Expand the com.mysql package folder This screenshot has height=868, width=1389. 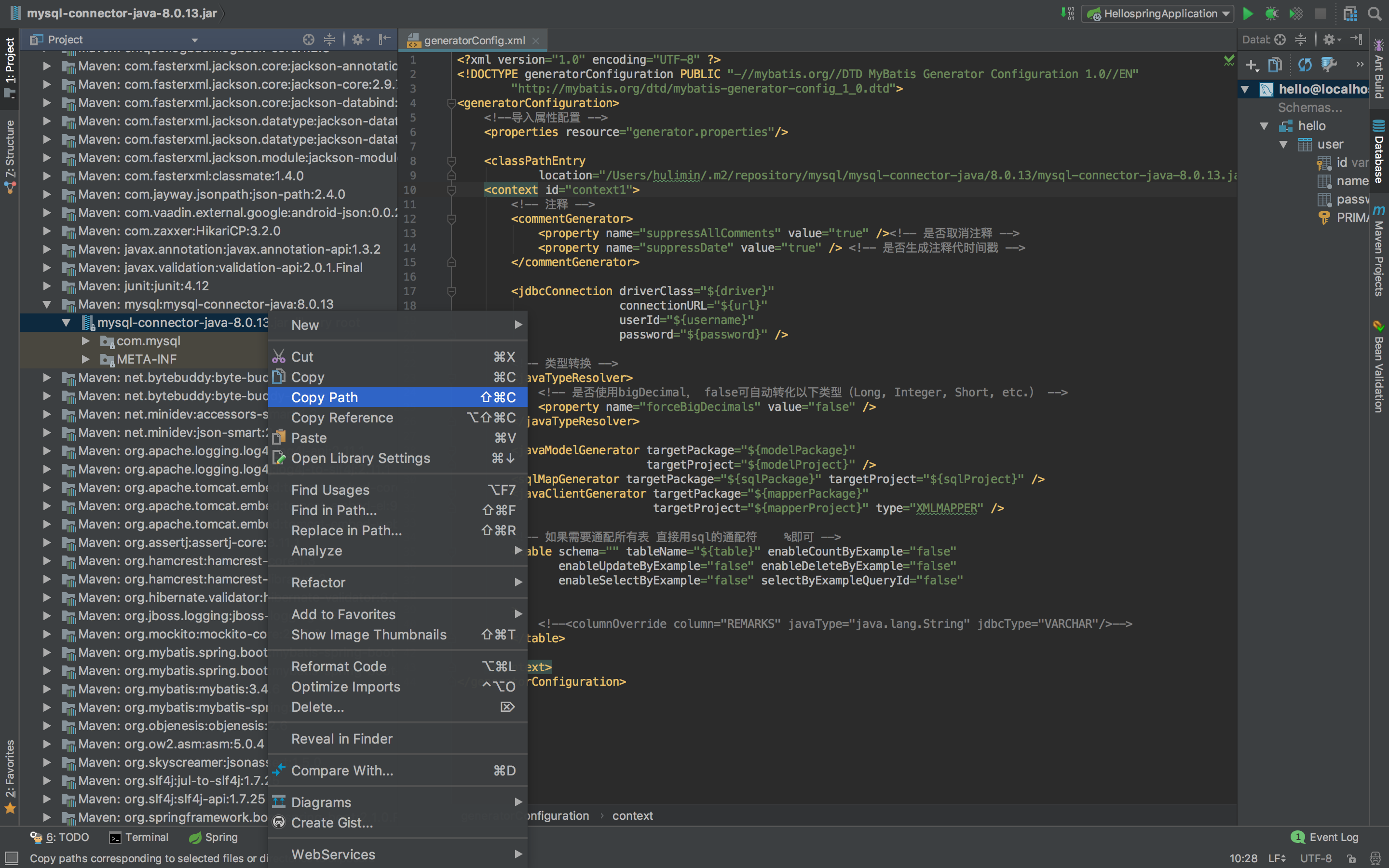click(x=85, y=341)
